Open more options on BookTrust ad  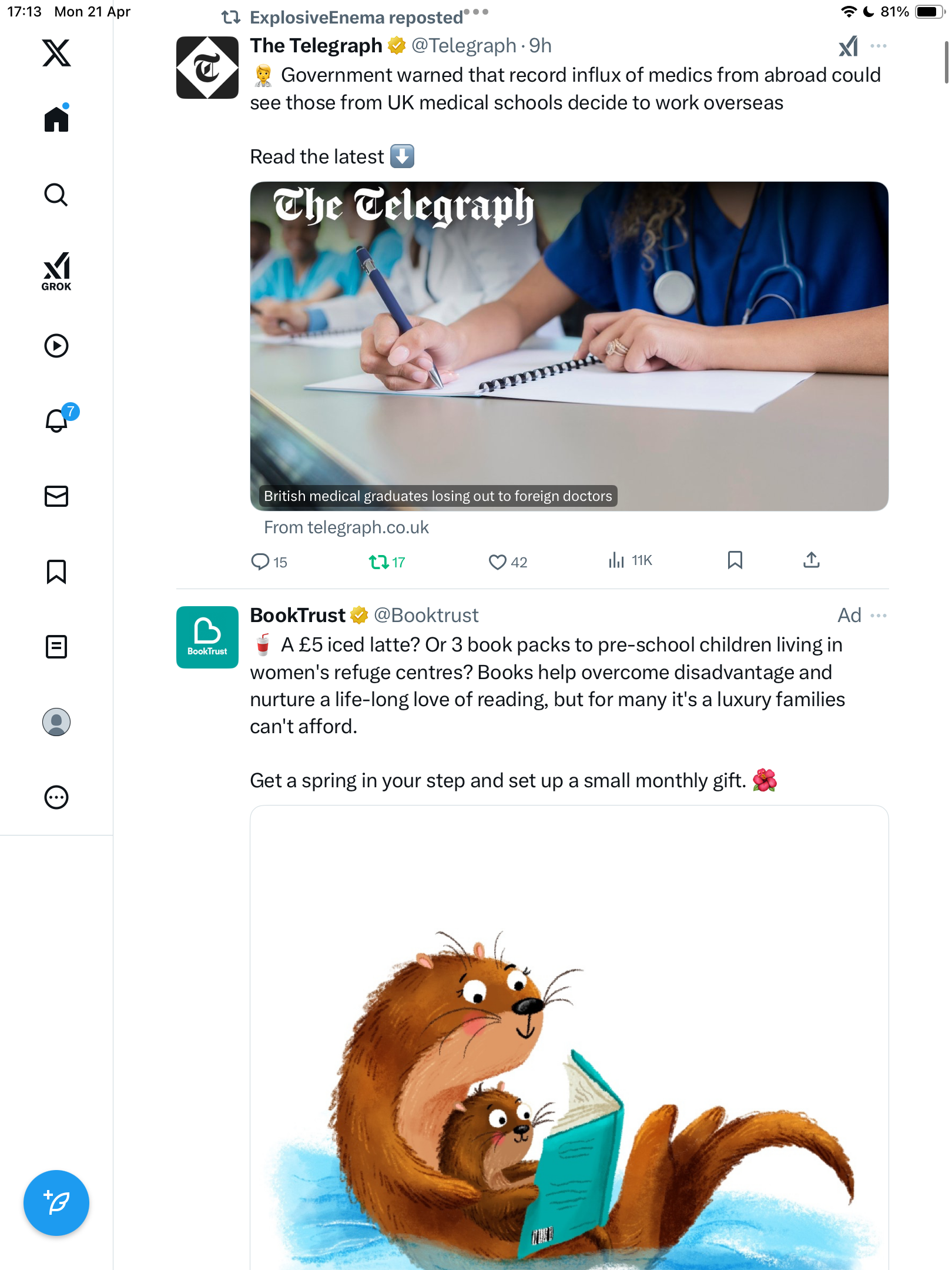pos(879,616)
